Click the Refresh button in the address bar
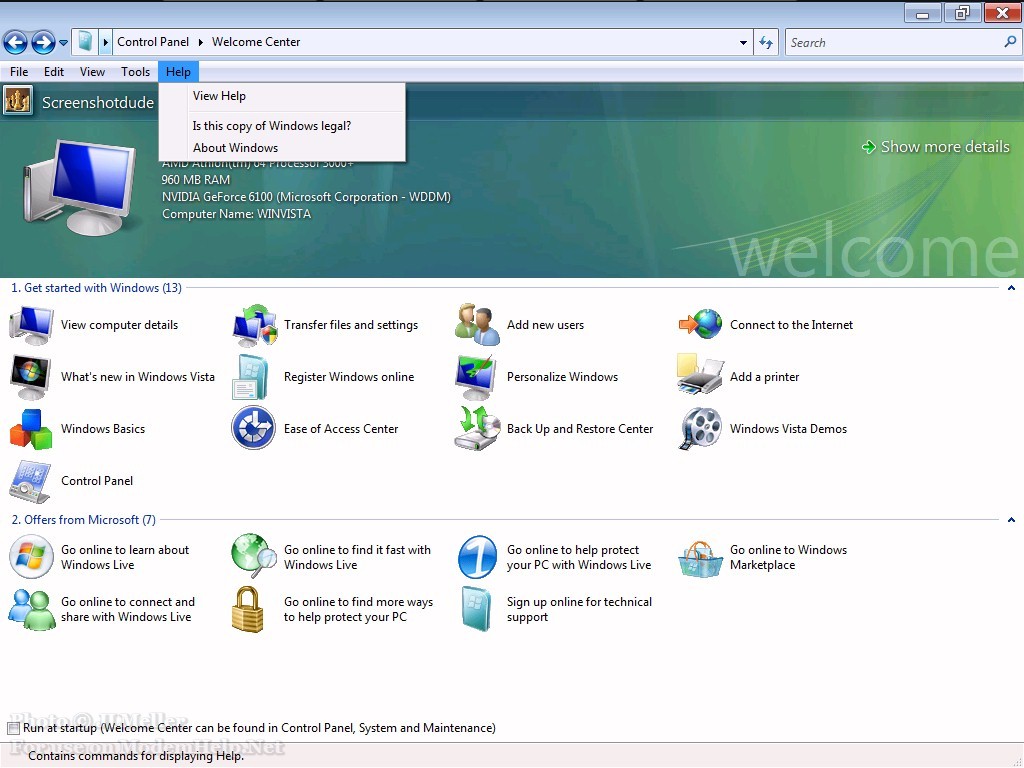This screenshot has height=768, width=1024. click(x=766, y=42)
